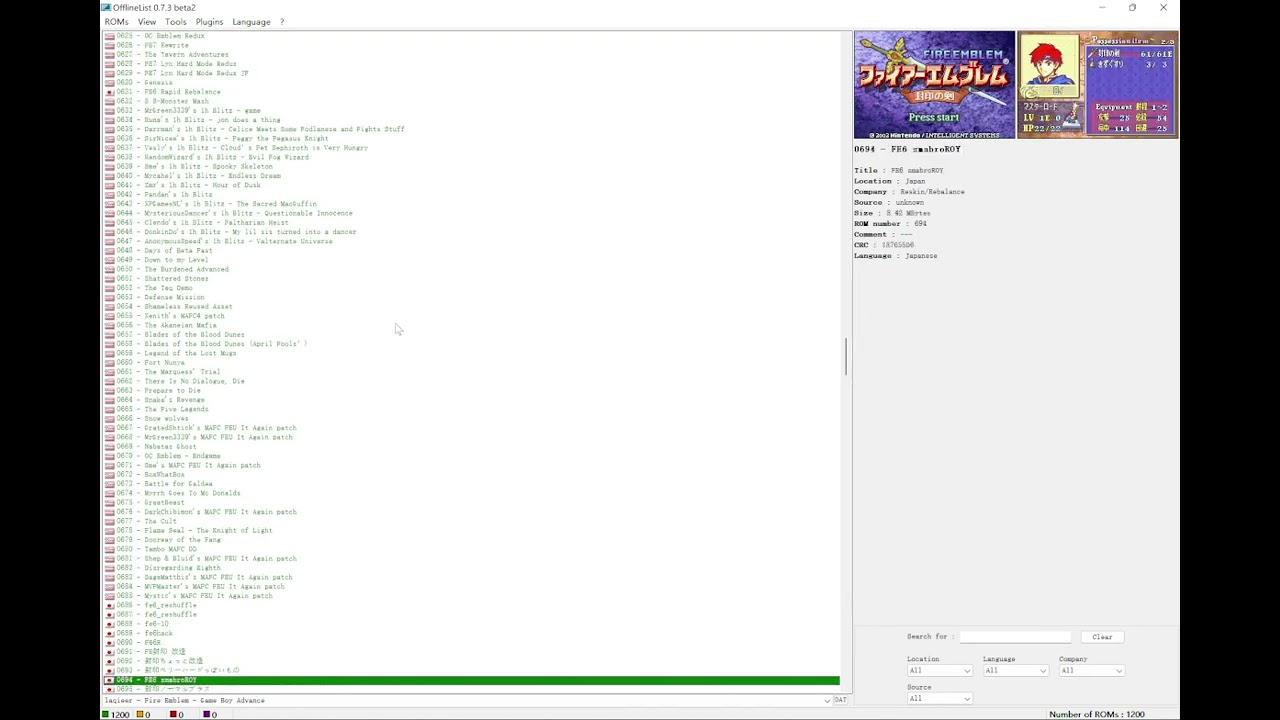Click the flag icon next to The Cult
Screen dimensions: 1280x720
[x=109, y=521]
